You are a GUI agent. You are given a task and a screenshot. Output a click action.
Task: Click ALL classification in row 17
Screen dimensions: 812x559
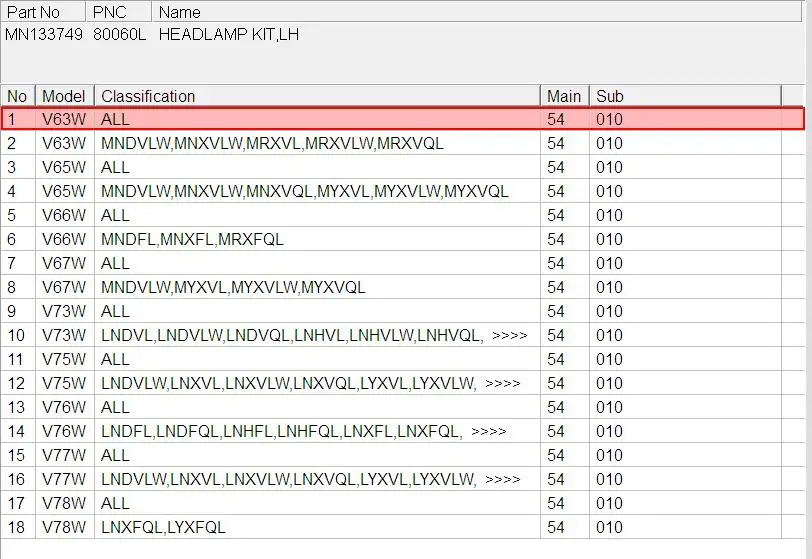115,504
